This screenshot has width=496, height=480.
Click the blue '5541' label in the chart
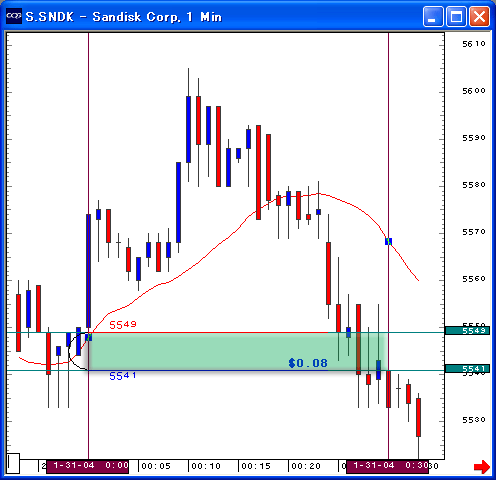point(123,376)
